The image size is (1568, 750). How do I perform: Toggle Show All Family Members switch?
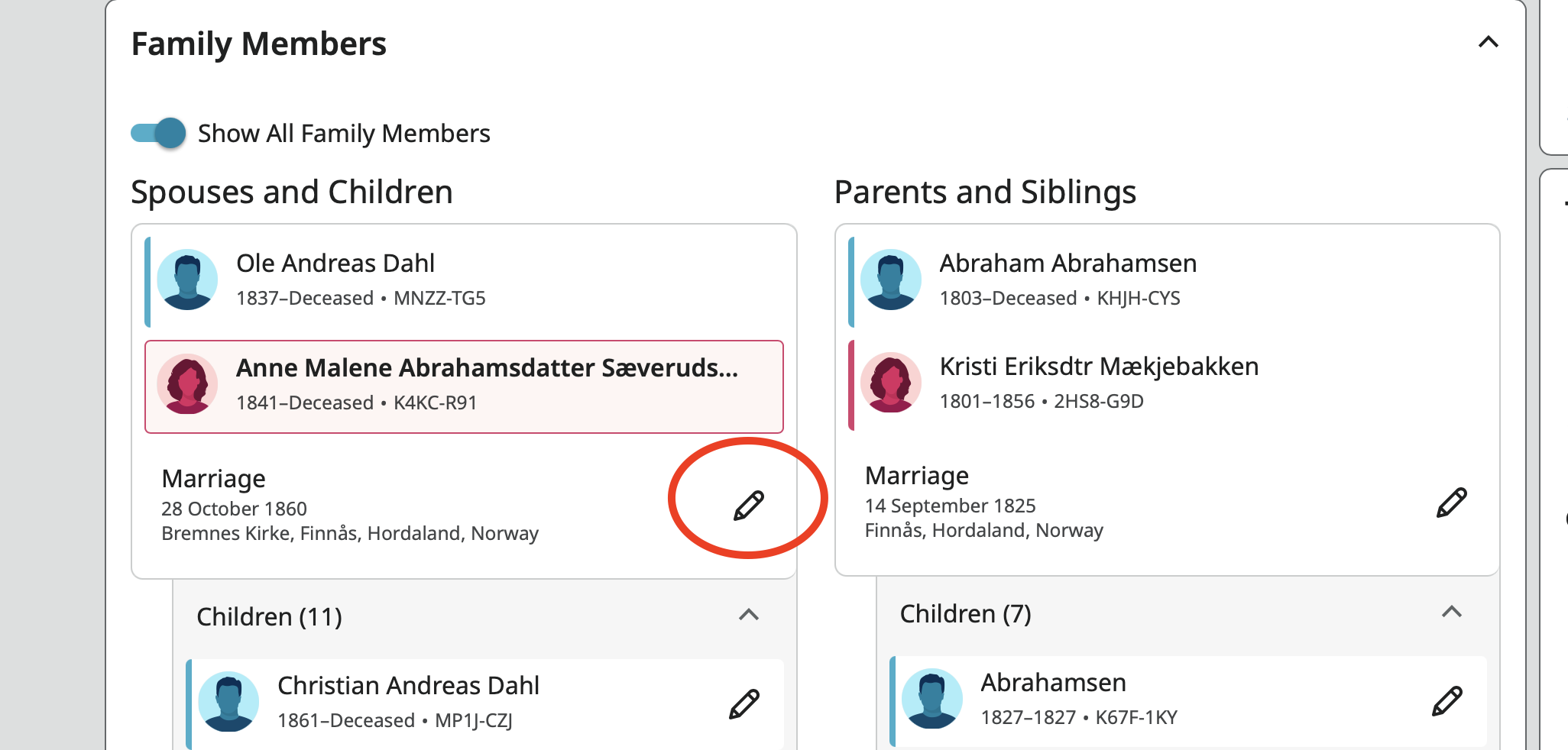(159, 133)
